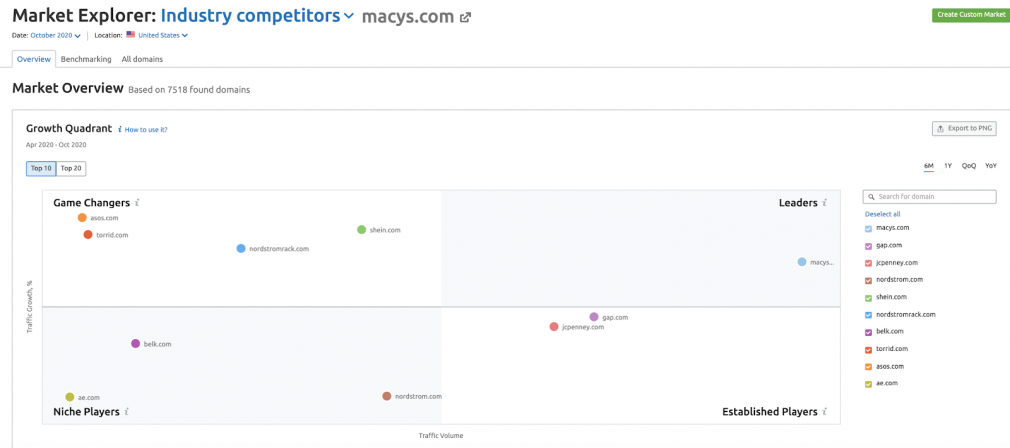Screen dimensions: 1010x448
Task: Uncheck shein.com in domain list
Action: point(868,297)
